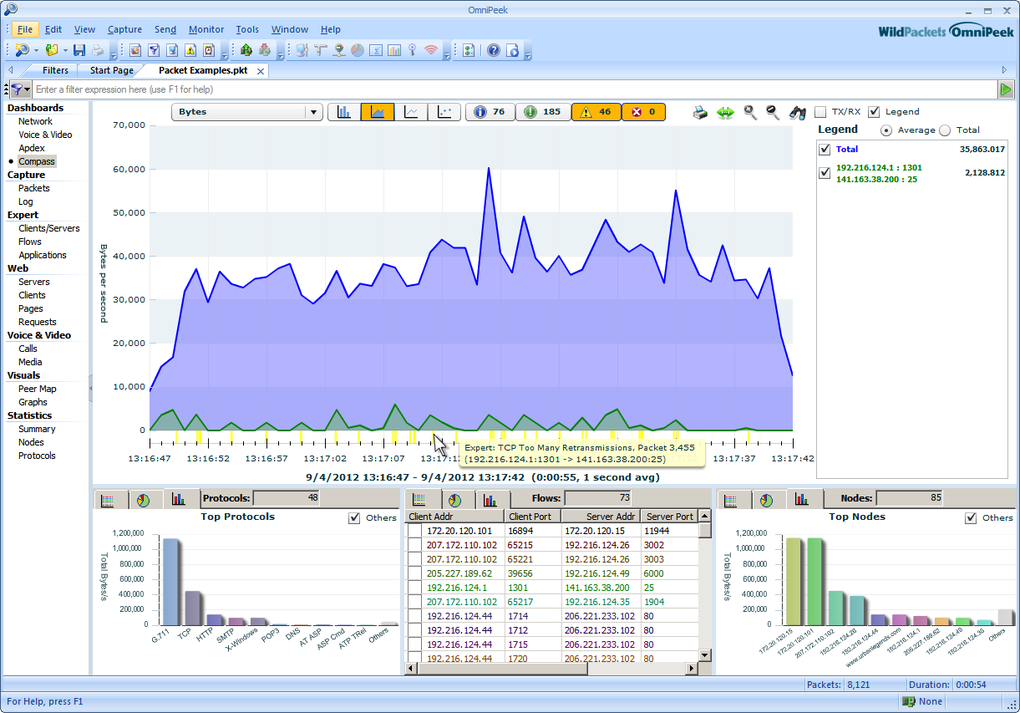Enable the TX/RX checkbox
The width and height of the screenshot is (1020, 713).
point(821,112)
